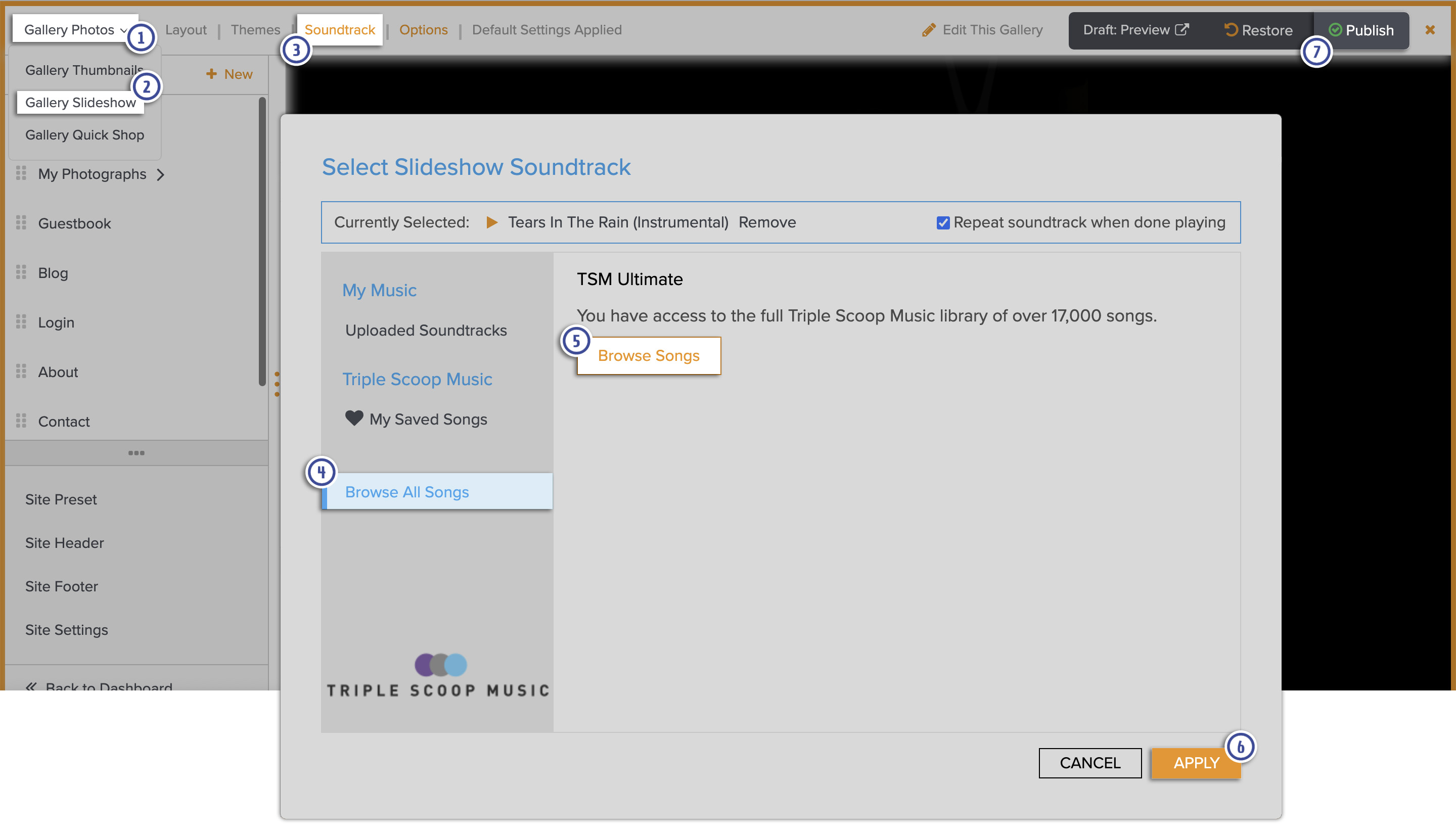Switch to the Soundtrack tab

click(x=339, y=30)
